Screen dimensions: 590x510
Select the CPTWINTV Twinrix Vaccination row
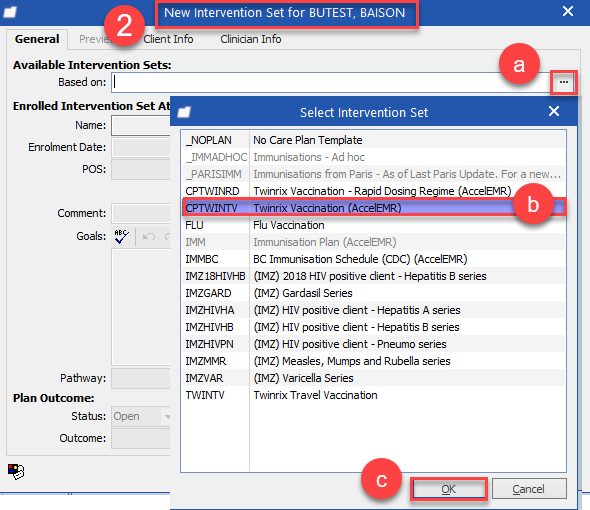374,208
